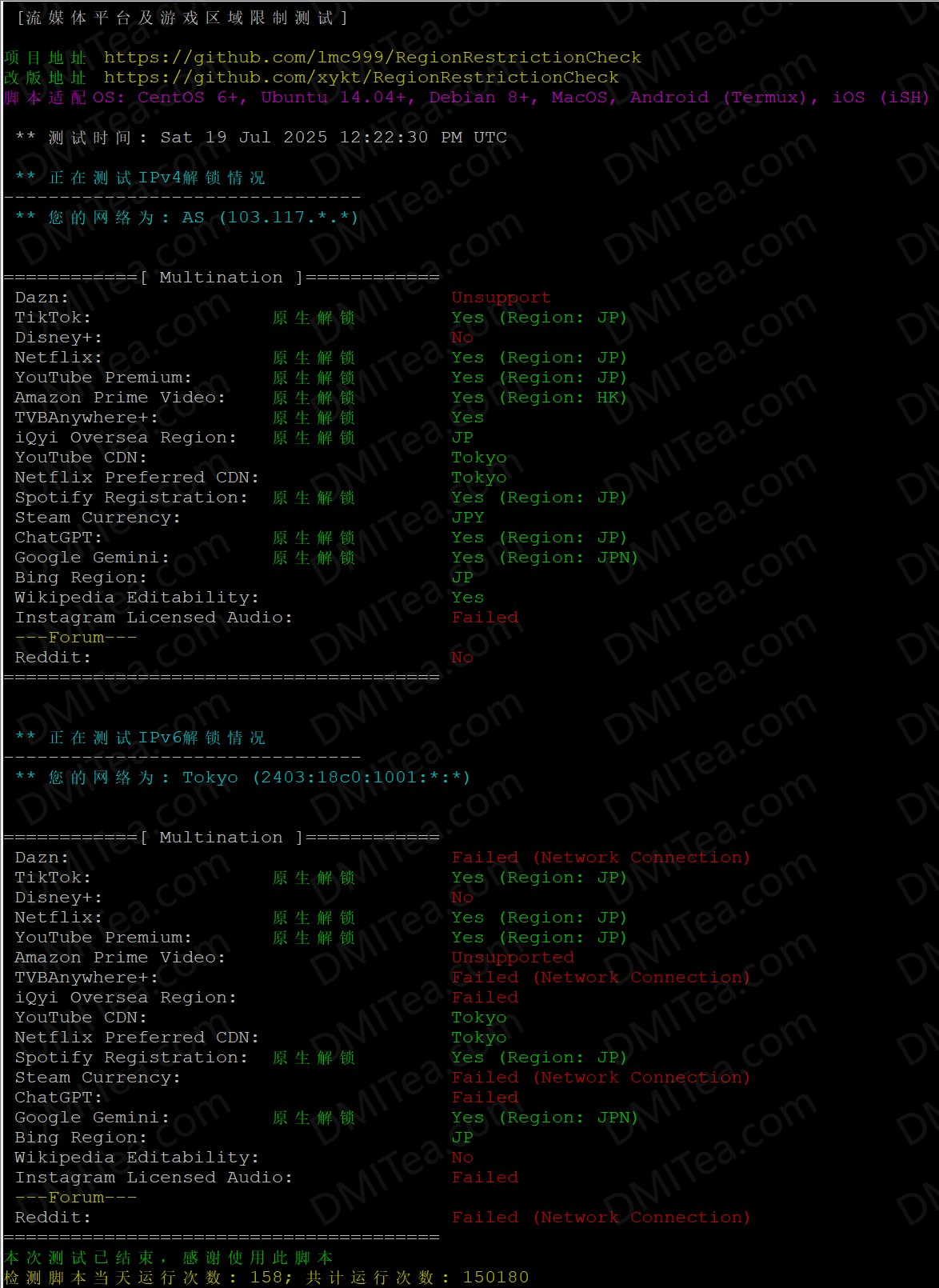Click the Bing Region 'JP' value under IPv4
Screen dimensions: 939x1288
[x=462, y=578]
